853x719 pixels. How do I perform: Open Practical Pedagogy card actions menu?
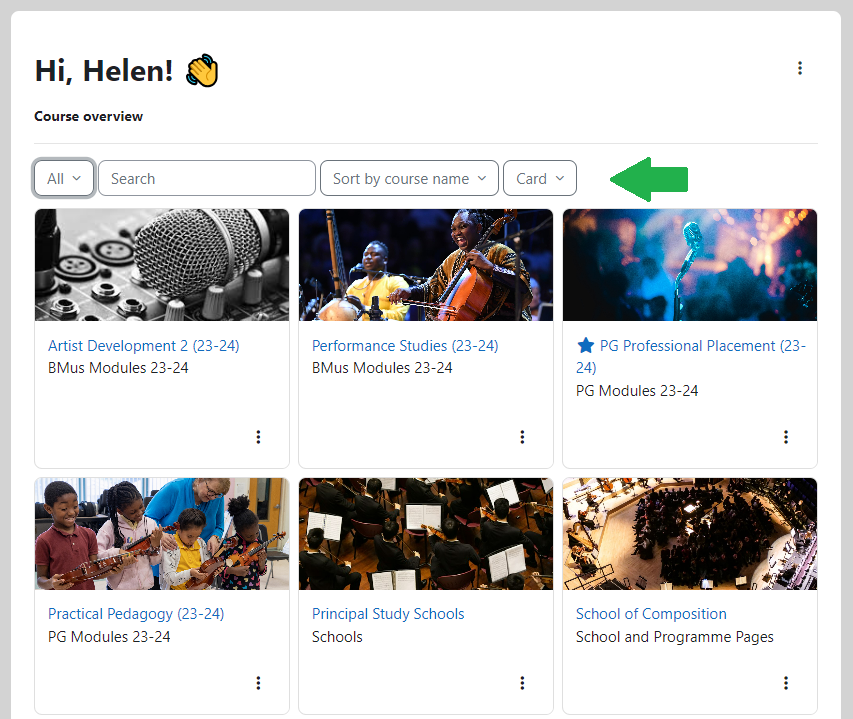258,683
